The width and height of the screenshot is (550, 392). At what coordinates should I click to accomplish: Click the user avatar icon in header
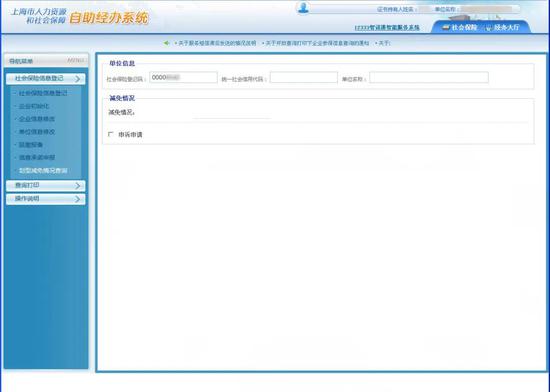click(x=303, y=7)
